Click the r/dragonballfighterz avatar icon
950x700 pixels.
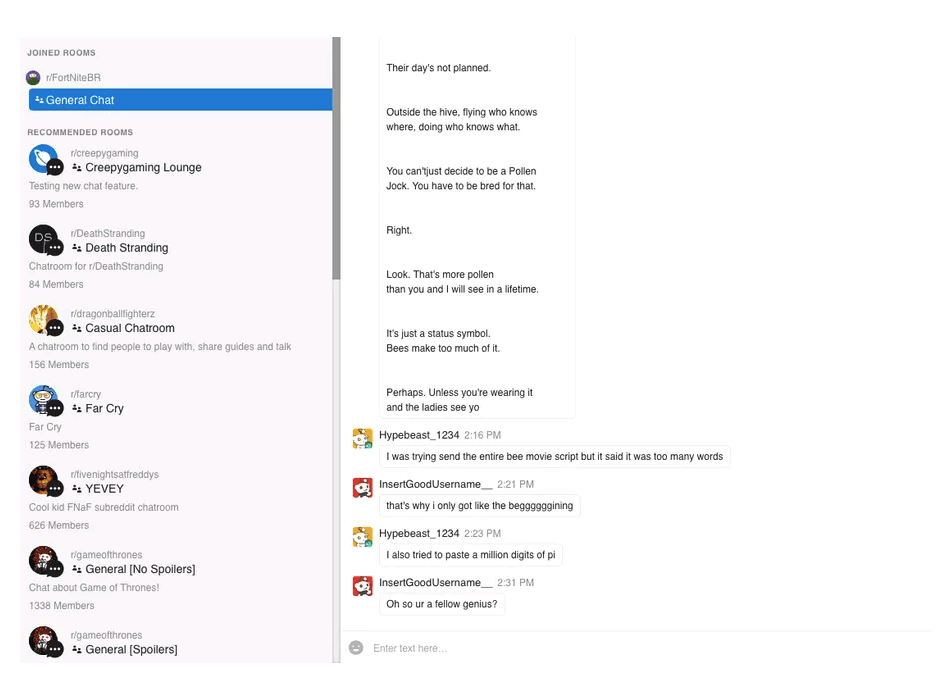44,320
